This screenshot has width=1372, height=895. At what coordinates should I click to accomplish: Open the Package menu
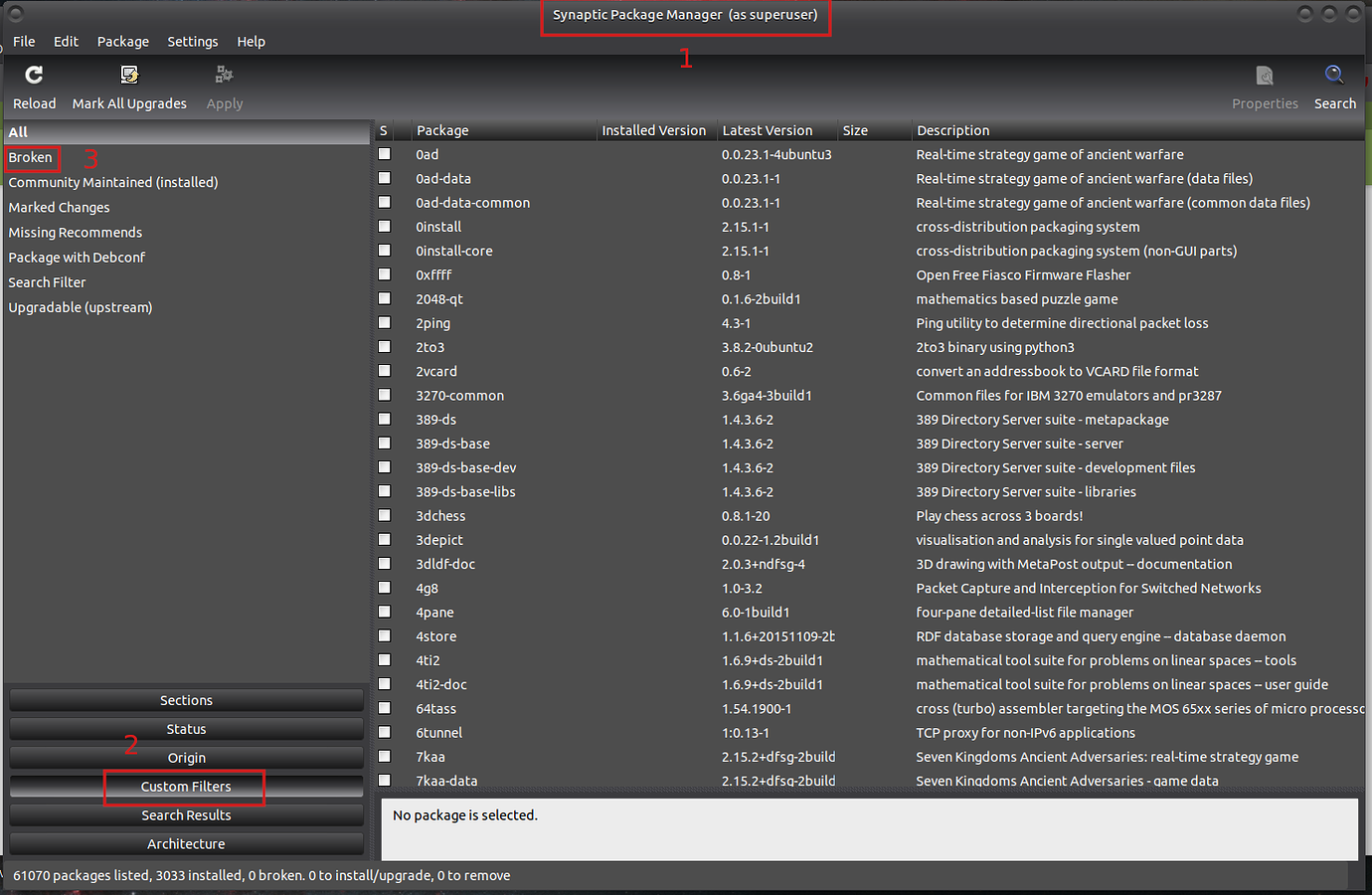[123, 42]
